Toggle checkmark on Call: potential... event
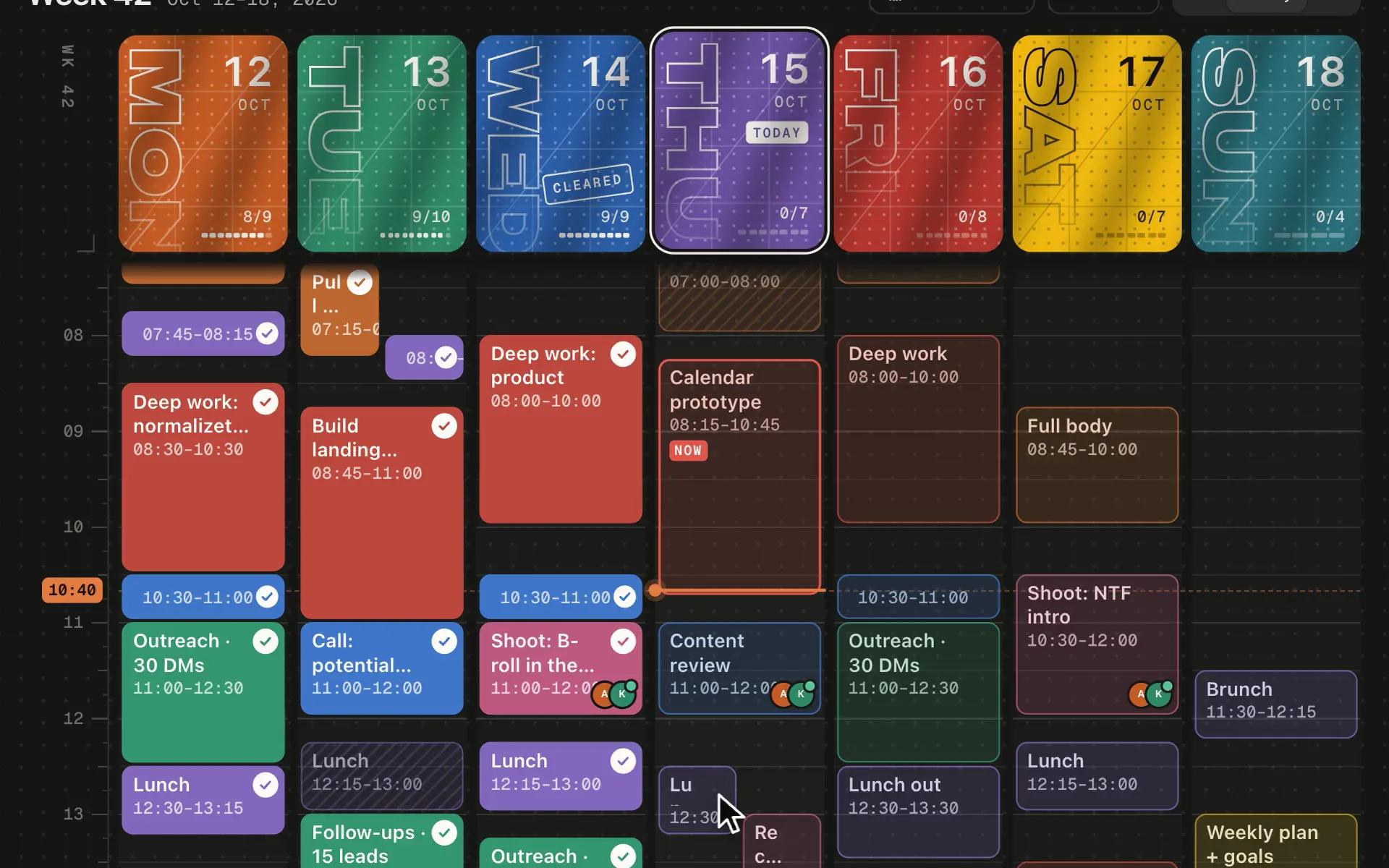Screen dimensions: 1389x868 pyautogui.click(x=444, y=641)
